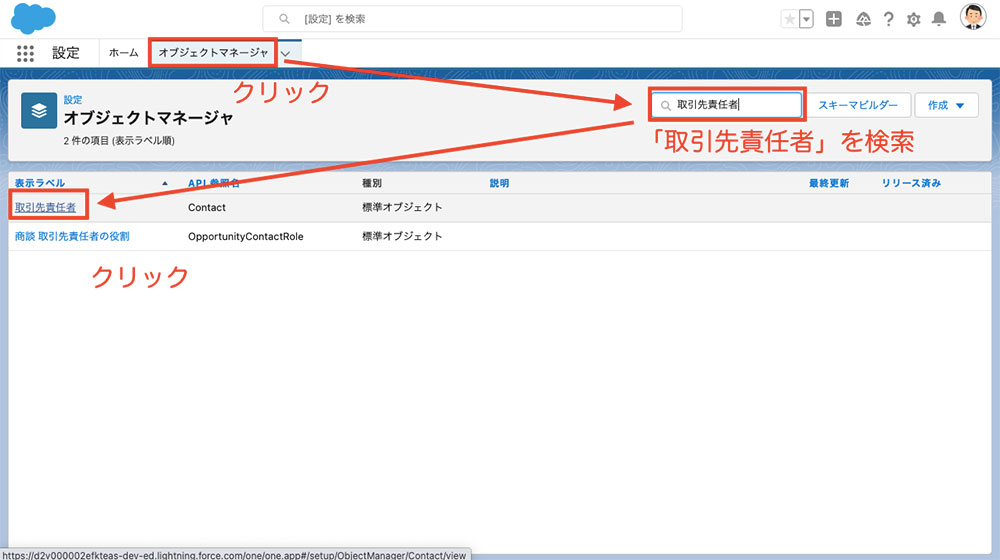Sort by 説明 column header
Screen dimensions: 1000x560
click(499, 183)
